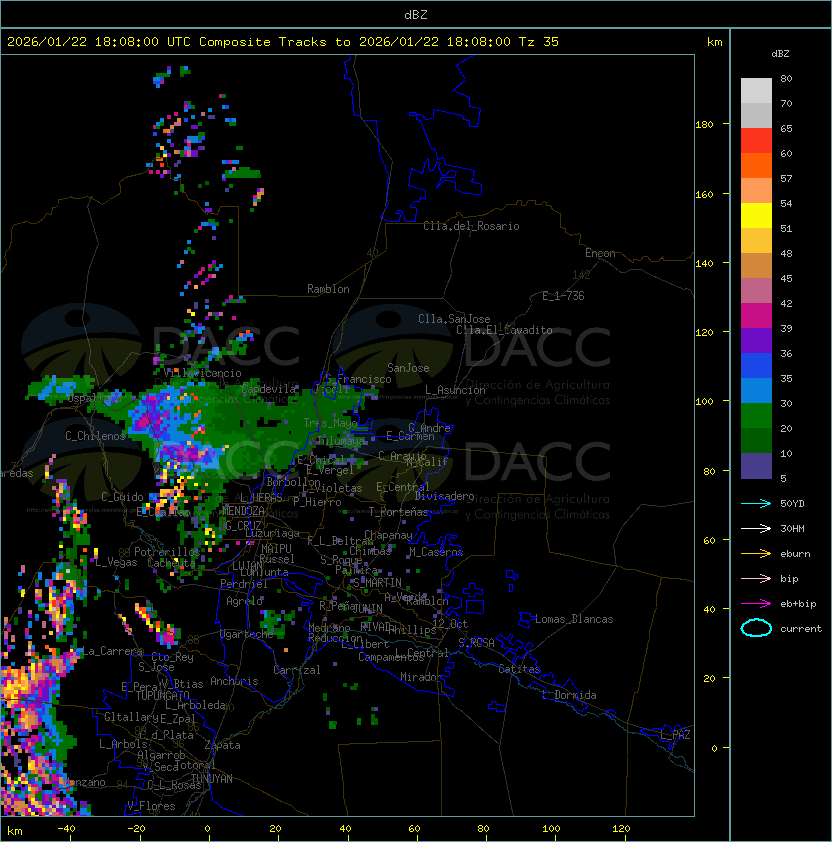Click the Villavicencio place label

point(202,373)
